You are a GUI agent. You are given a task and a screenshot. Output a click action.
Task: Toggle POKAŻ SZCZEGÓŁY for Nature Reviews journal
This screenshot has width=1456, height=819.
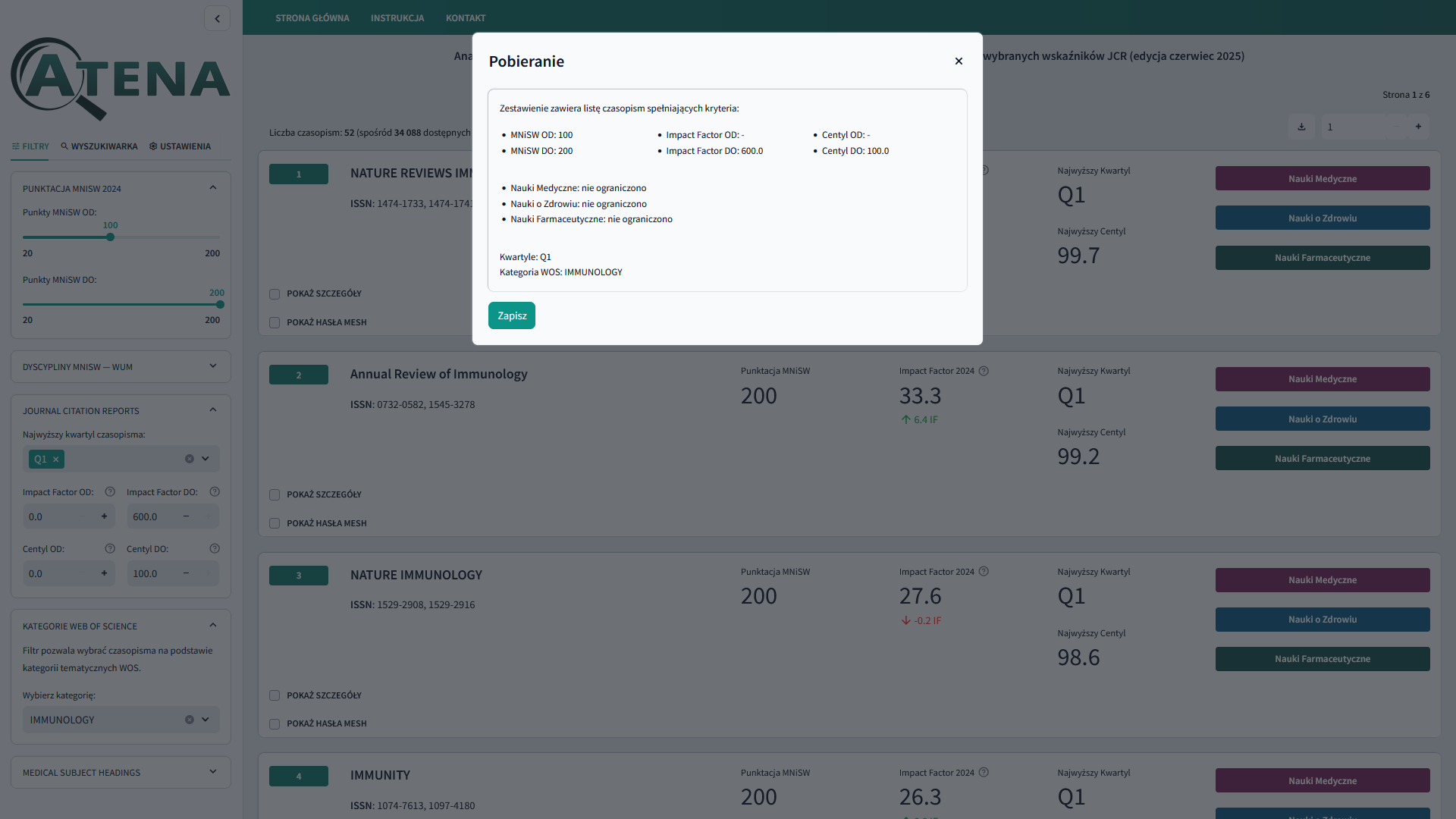click(275, 294)
